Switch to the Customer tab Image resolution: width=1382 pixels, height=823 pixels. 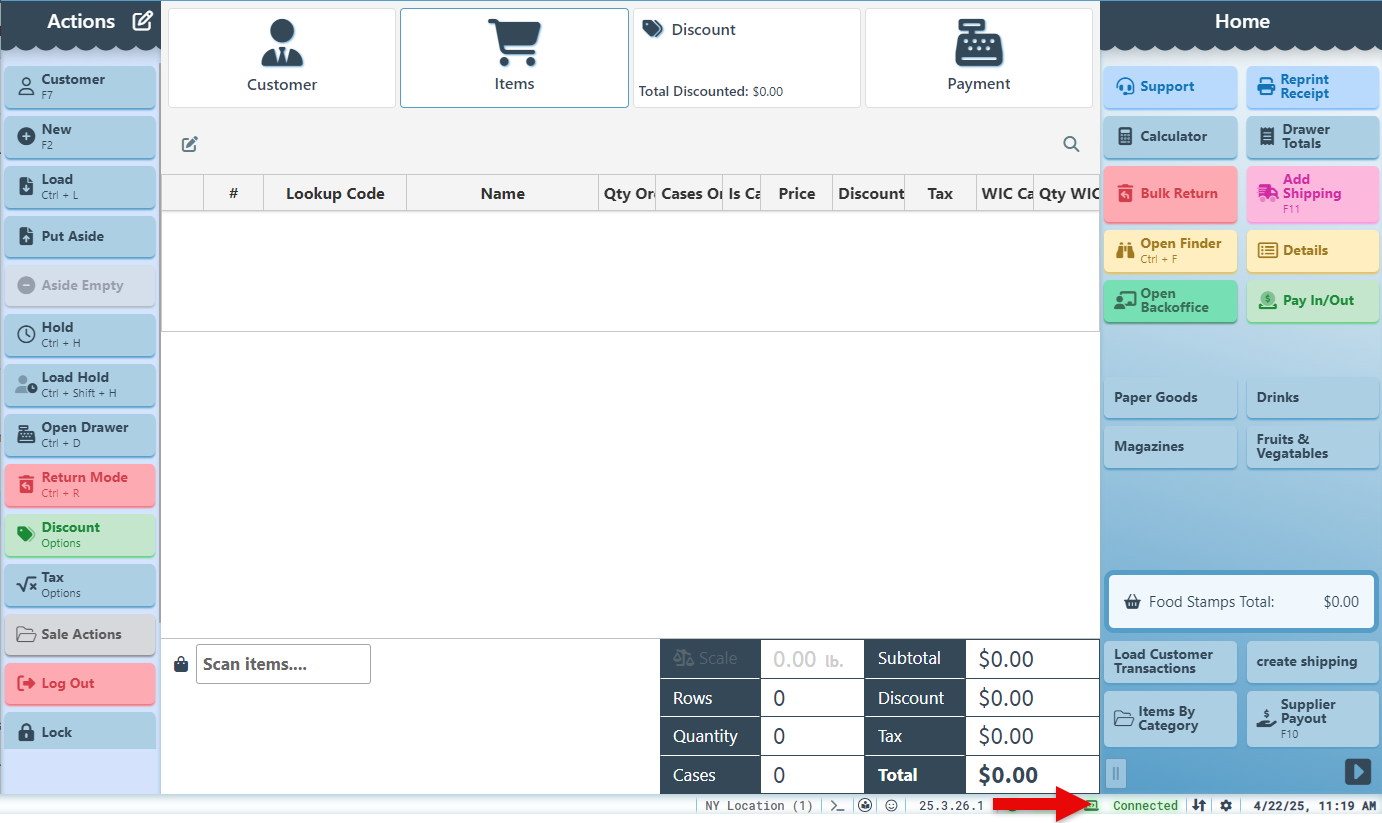(282, 58)
